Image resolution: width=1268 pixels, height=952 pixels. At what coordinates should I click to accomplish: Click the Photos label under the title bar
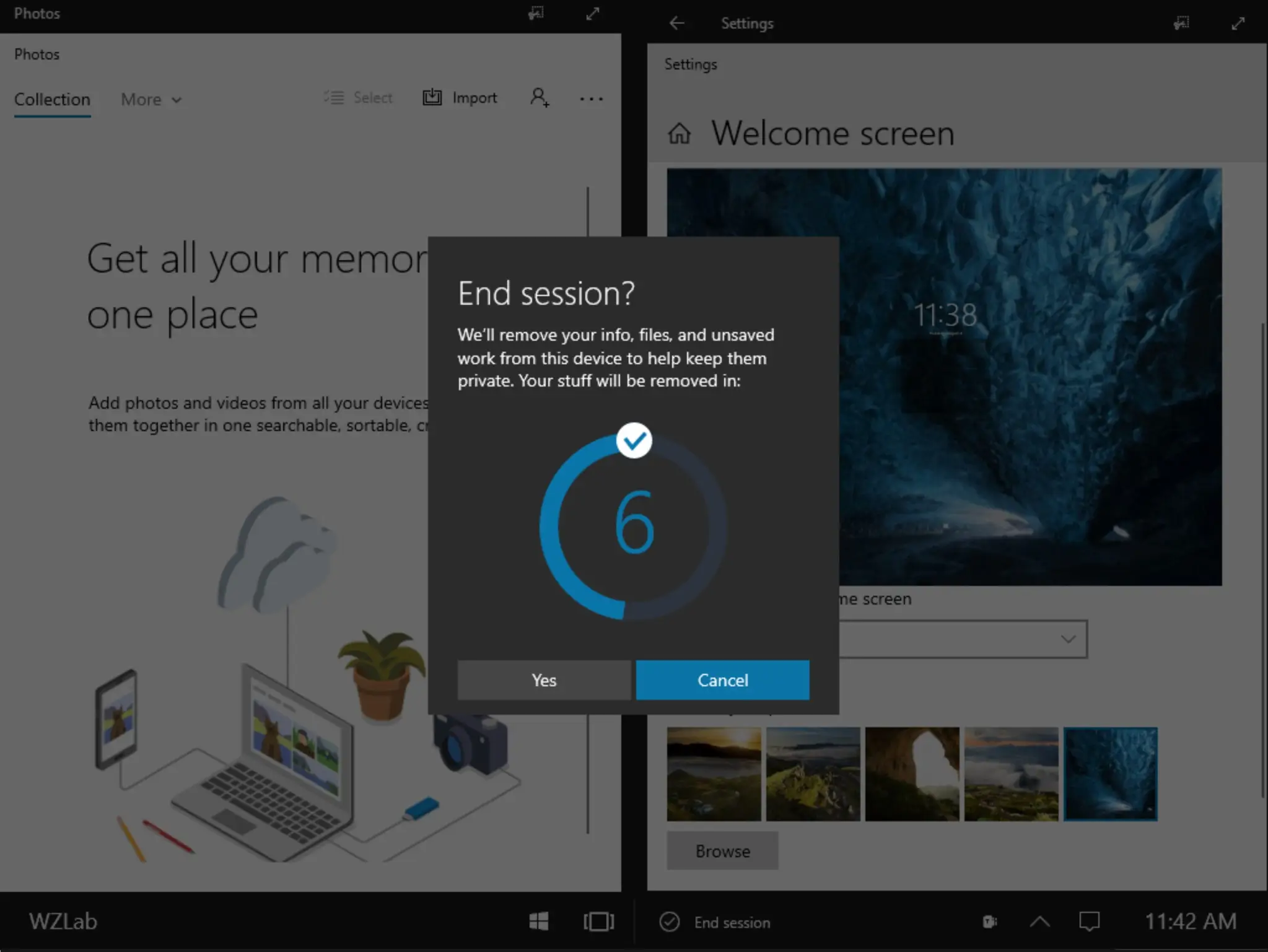[x=37, y=55]
